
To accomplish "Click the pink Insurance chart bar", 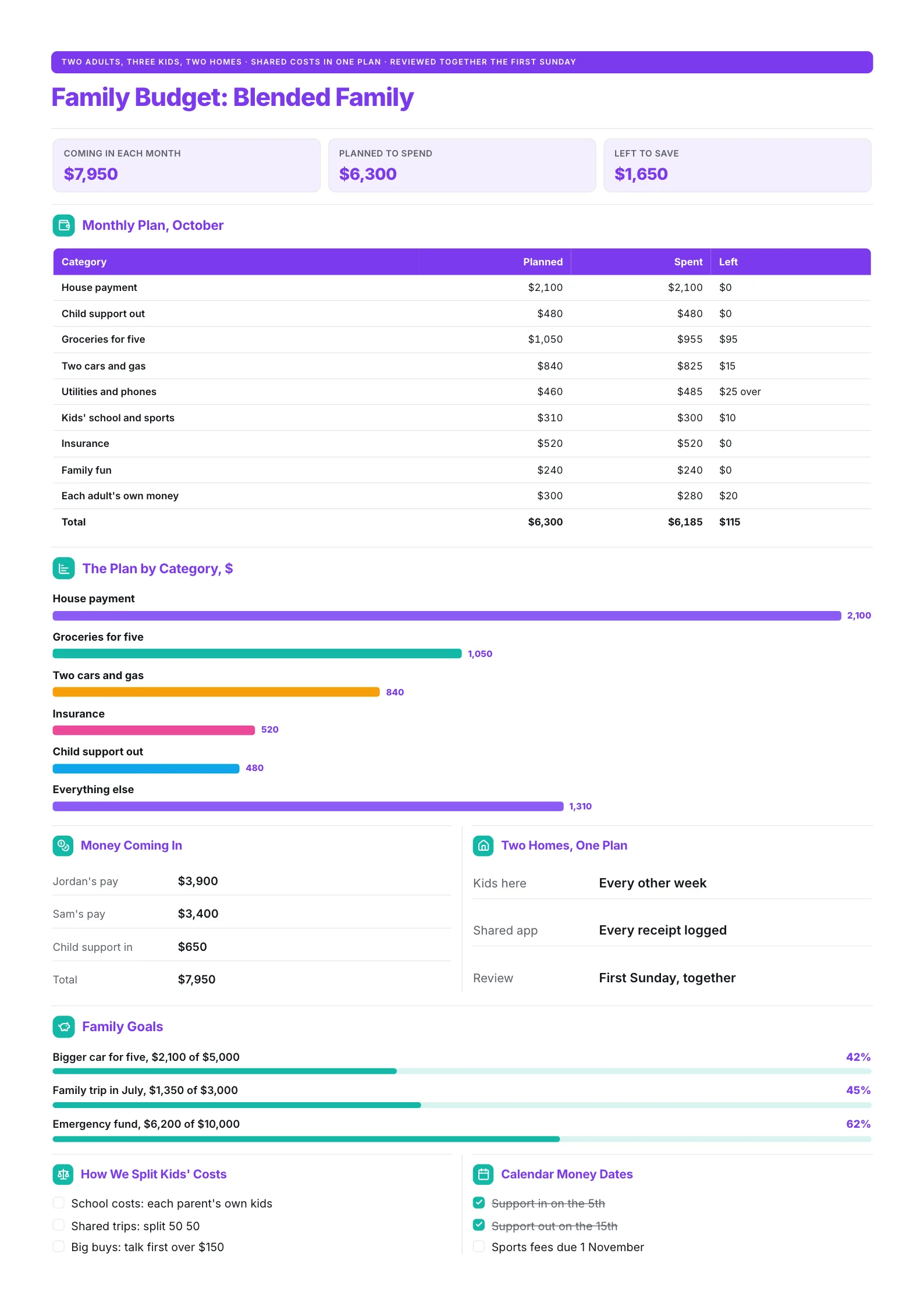I will [x=154, y=730].
